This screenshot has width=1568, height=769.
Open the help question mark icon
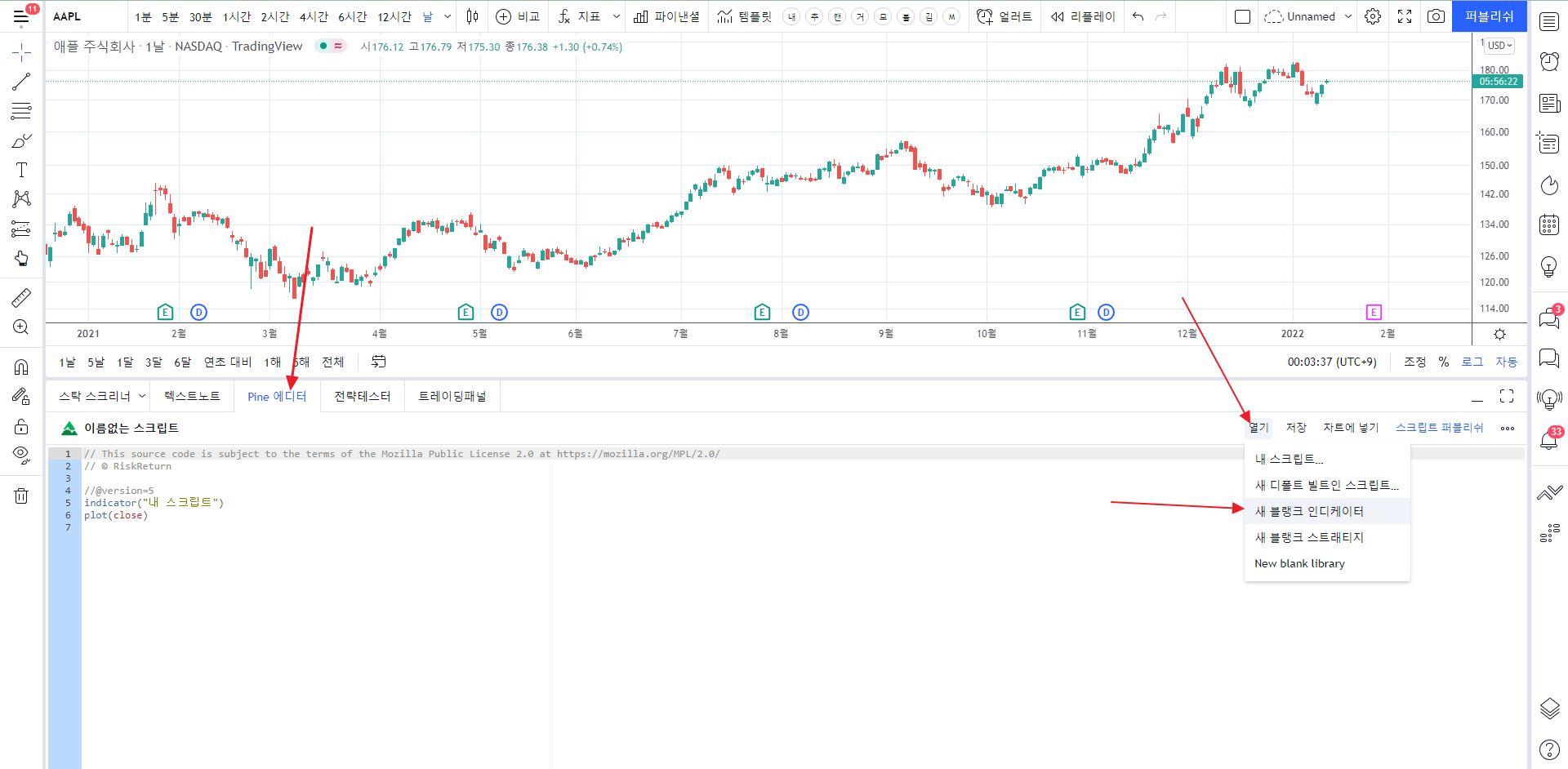[1549, 749]
